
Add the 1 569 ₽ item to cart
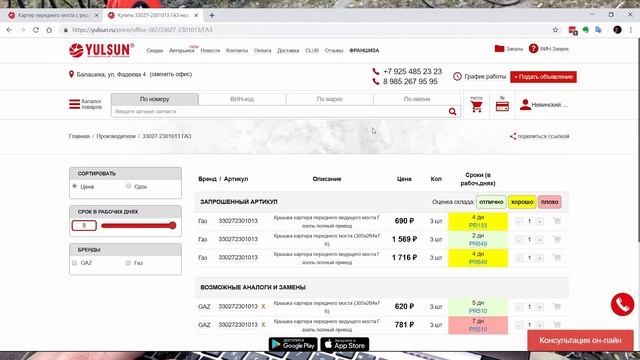click(557, 239)
